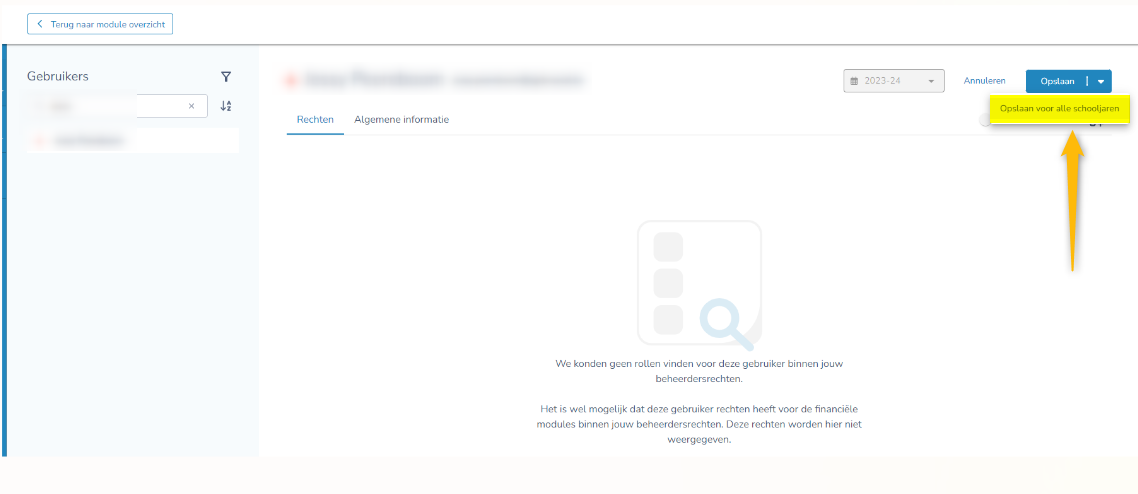Expand the arrow beside the Opslaan button
Screen dimensions: 1138x494
tap(1100, 81)
